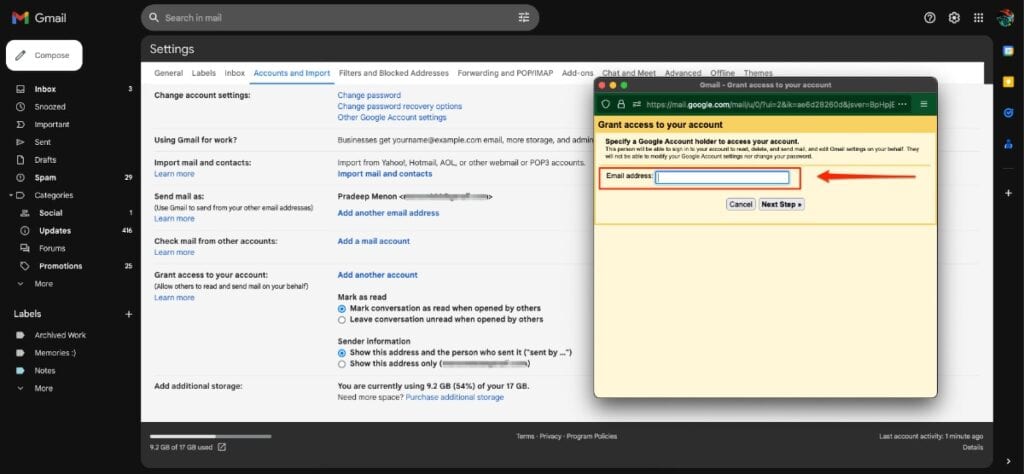Click the Email address input field
The image size is (1024, 474).
coord(722,178)
